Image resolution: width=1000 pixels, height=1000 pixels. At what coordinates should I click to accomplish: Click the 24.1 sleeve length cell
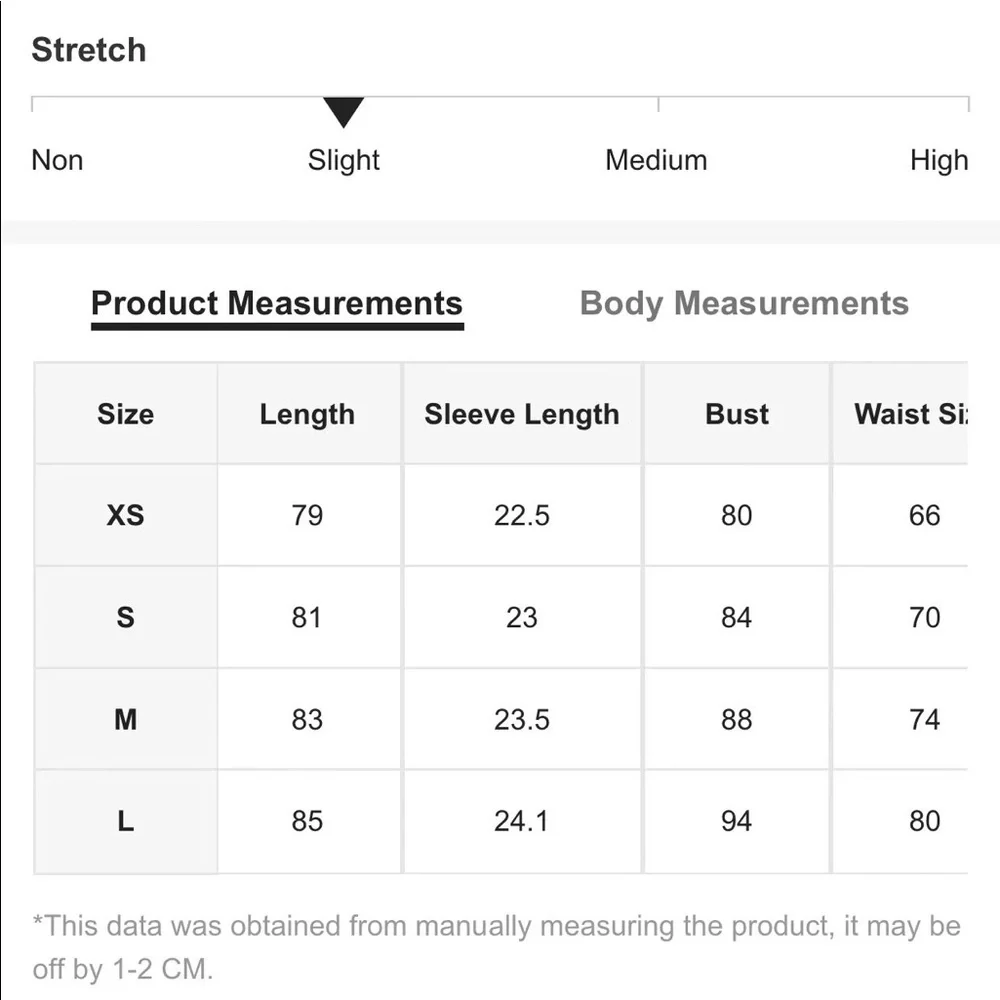click(x=522, y=821)
